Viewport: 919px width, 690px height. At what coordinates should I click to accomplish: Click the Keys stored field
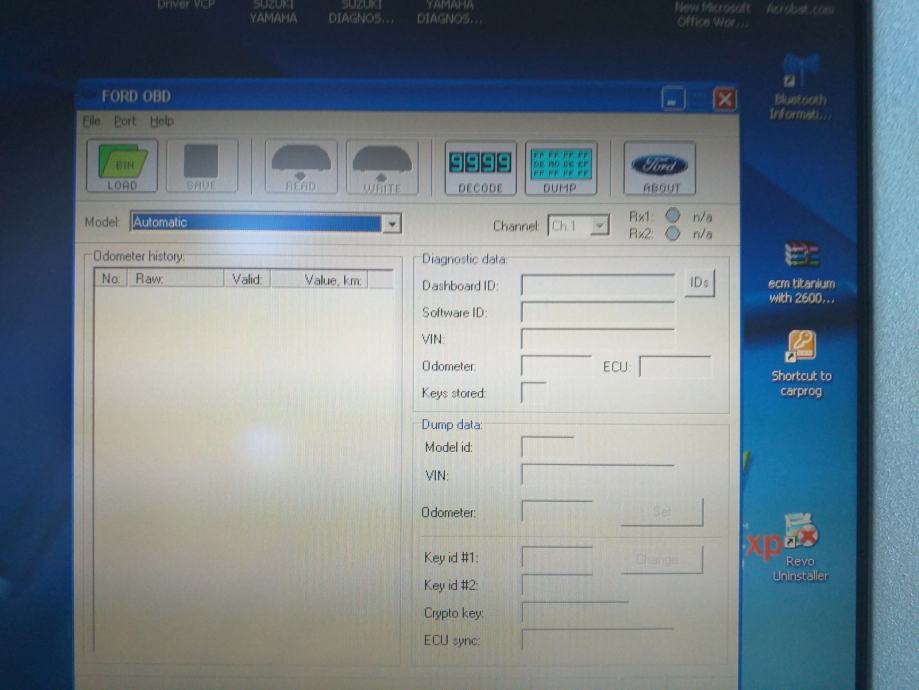tap(534, 392)
